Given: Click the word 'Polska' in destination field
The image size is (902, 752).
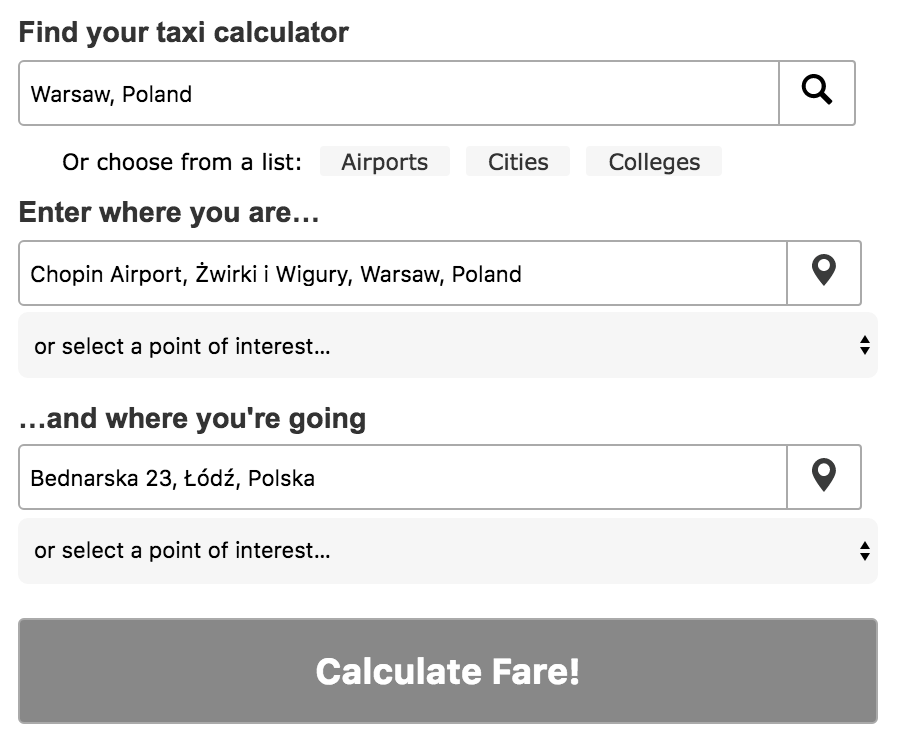Looking at the screenshot, I should click(x=281, y=478).
